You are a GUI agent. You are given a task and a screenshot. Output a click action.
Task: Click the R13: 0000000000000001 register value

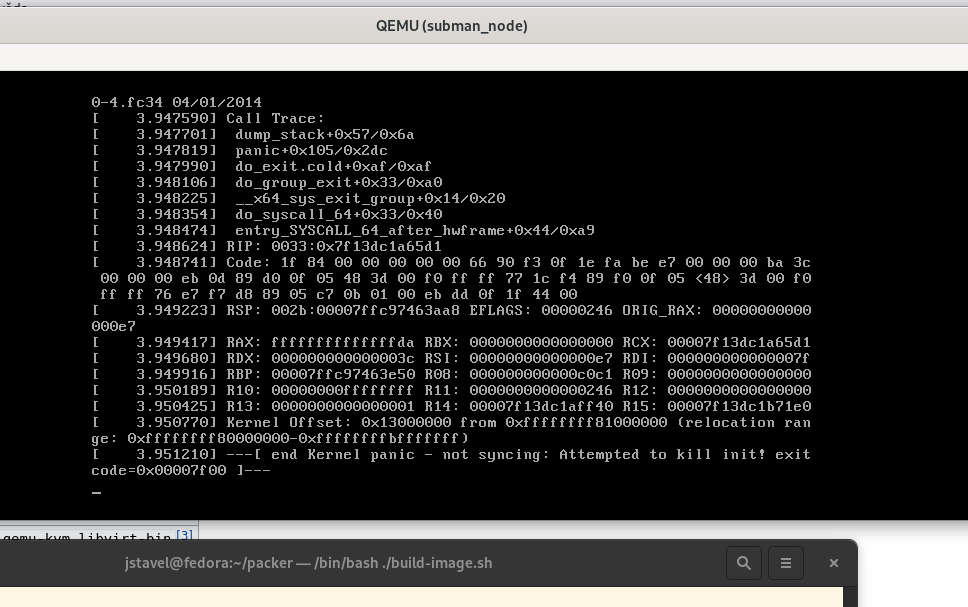pyautogui.click(x=320, y=407)
